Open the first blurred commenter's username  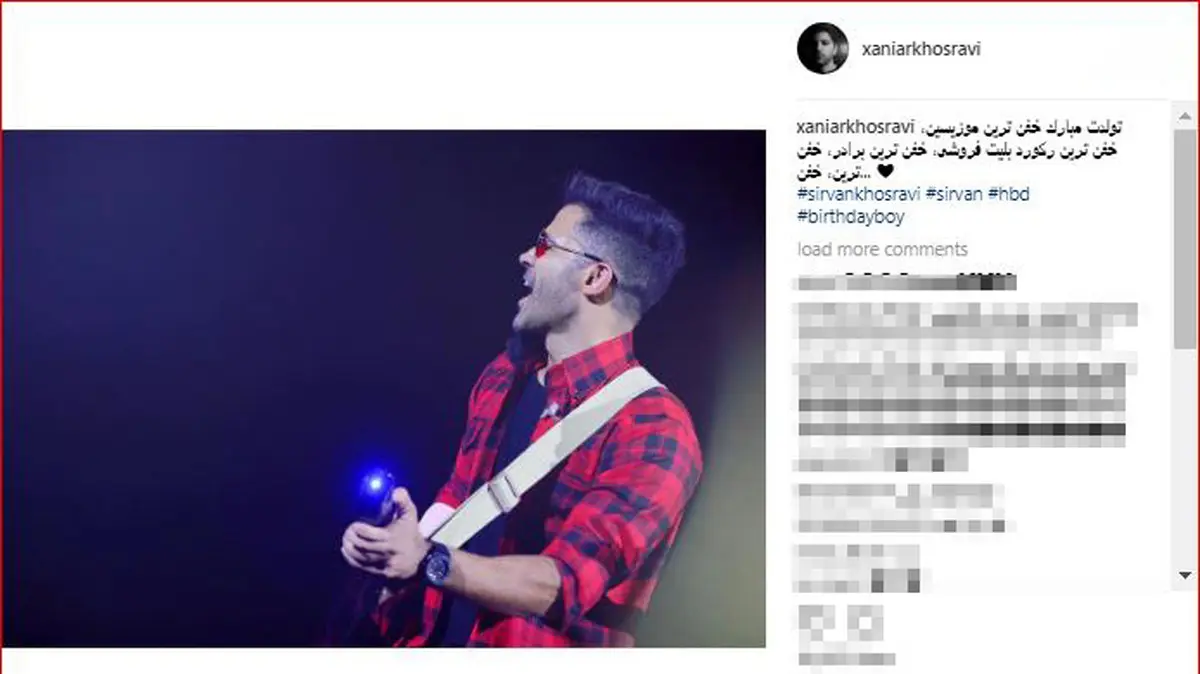click(905, 281)
